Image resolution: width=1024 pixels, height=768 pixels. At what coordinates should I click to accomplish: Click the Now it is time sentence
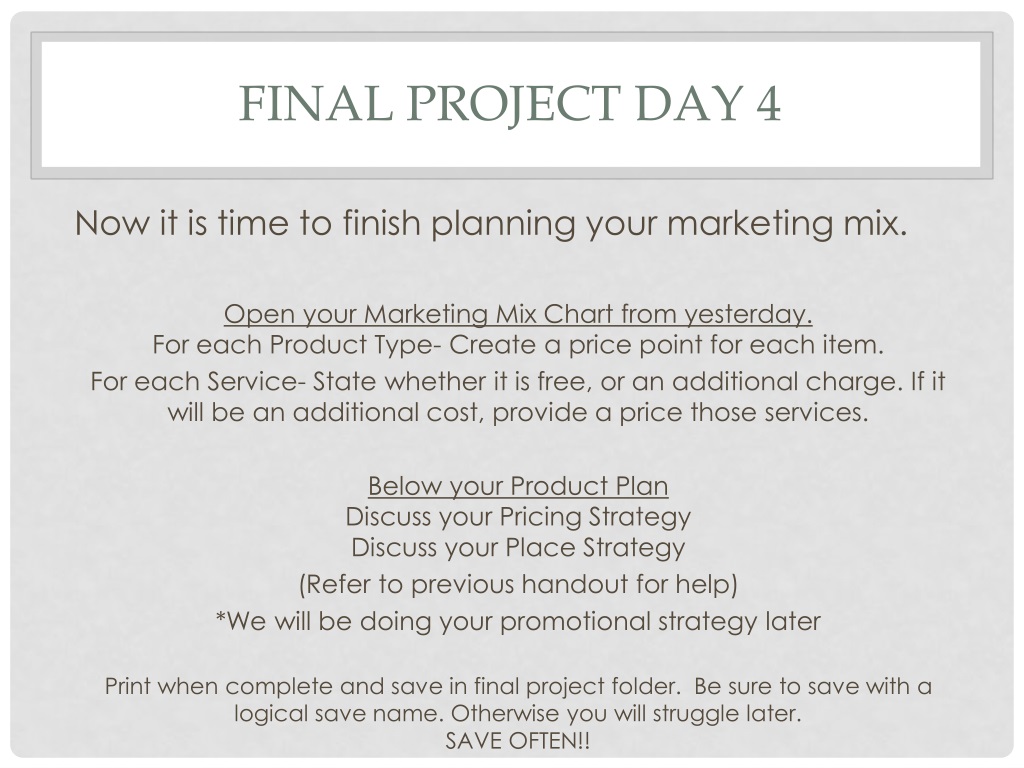(x=491, y=223)
